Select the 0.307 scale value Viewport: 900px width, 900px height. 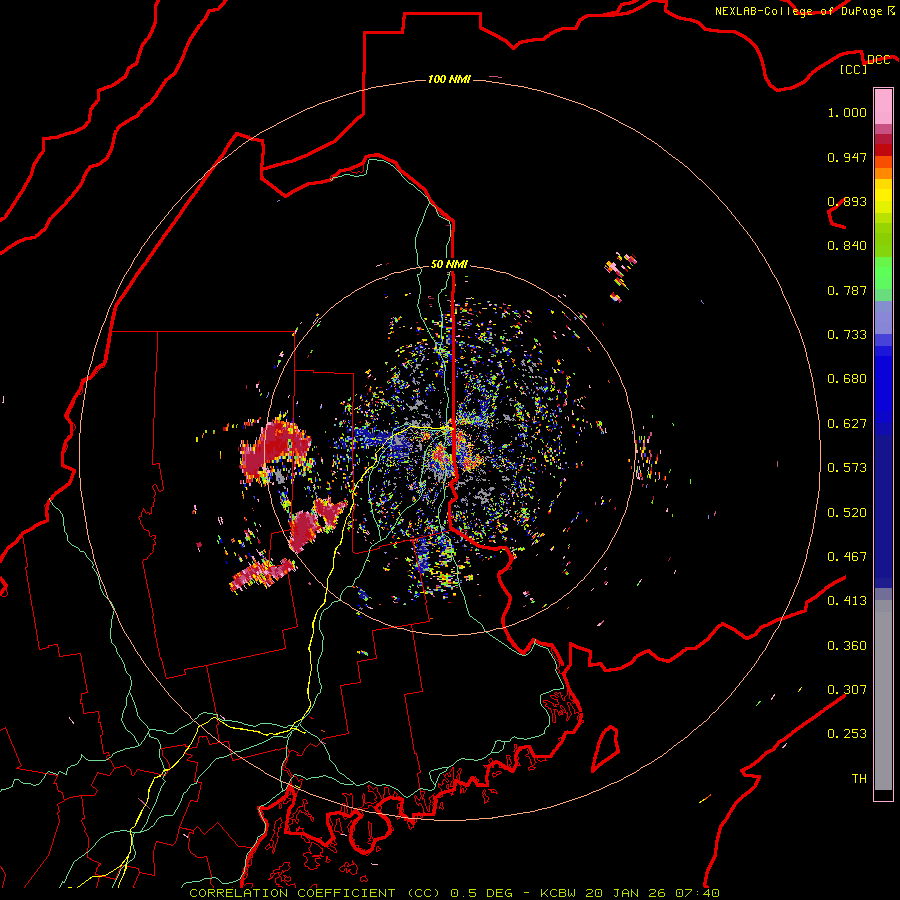[847, 690]
